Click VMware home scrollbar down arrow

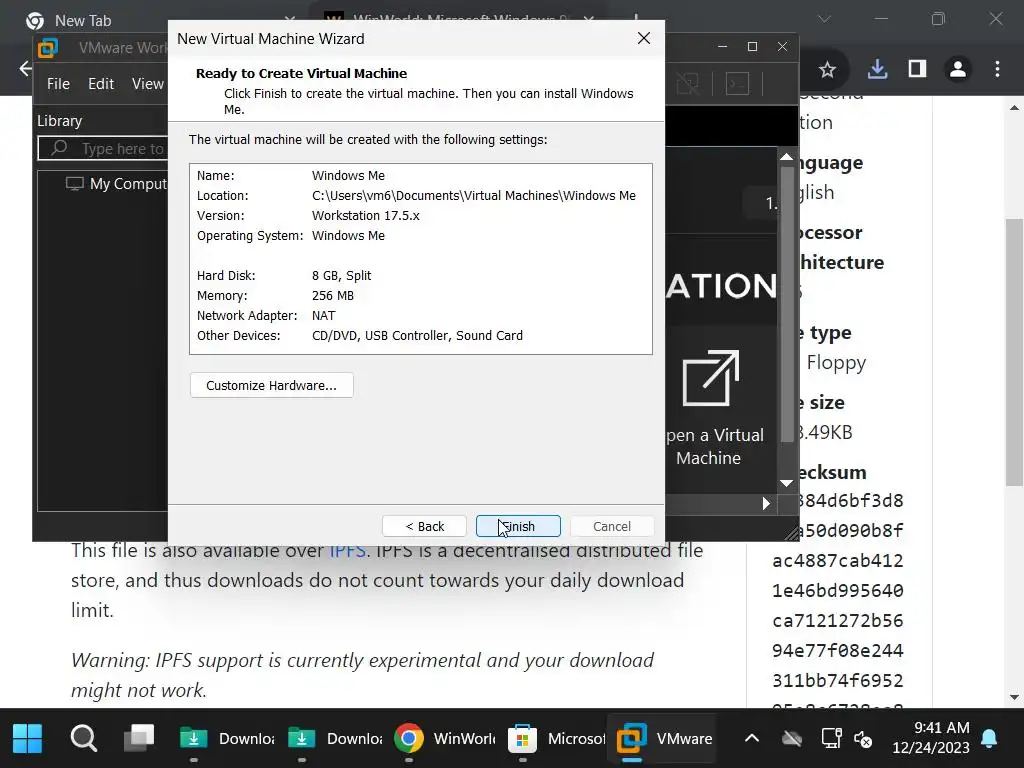pyautogui.click(x=786, y=483)
